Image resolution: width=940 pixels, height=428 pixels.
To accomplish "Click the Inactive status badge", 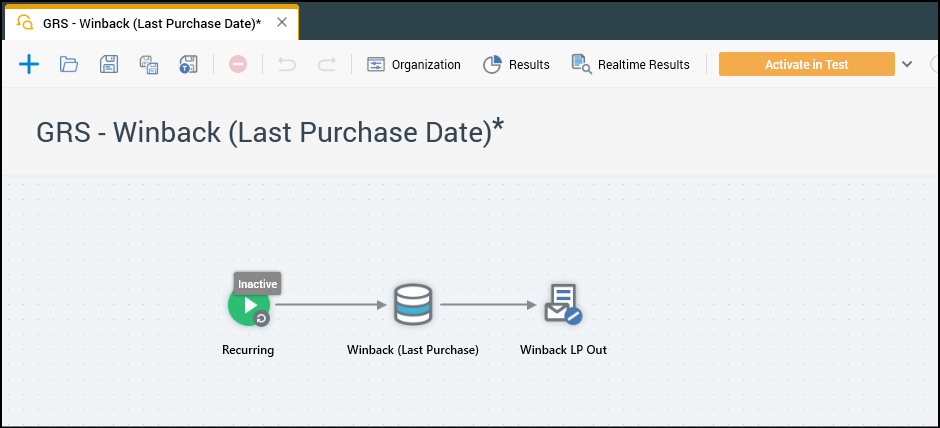I will 257,284.
